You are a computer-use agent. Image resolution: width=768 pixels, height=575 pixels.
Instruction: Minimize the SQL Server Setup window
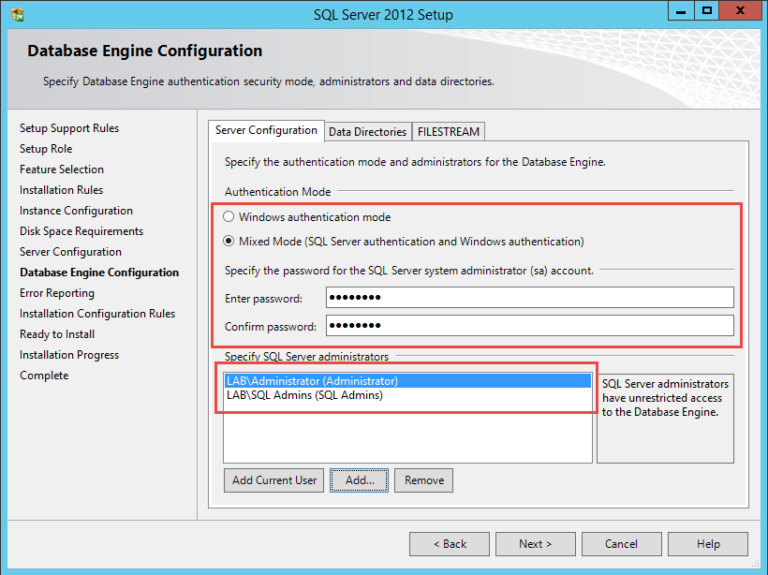[x=679, y=12]
